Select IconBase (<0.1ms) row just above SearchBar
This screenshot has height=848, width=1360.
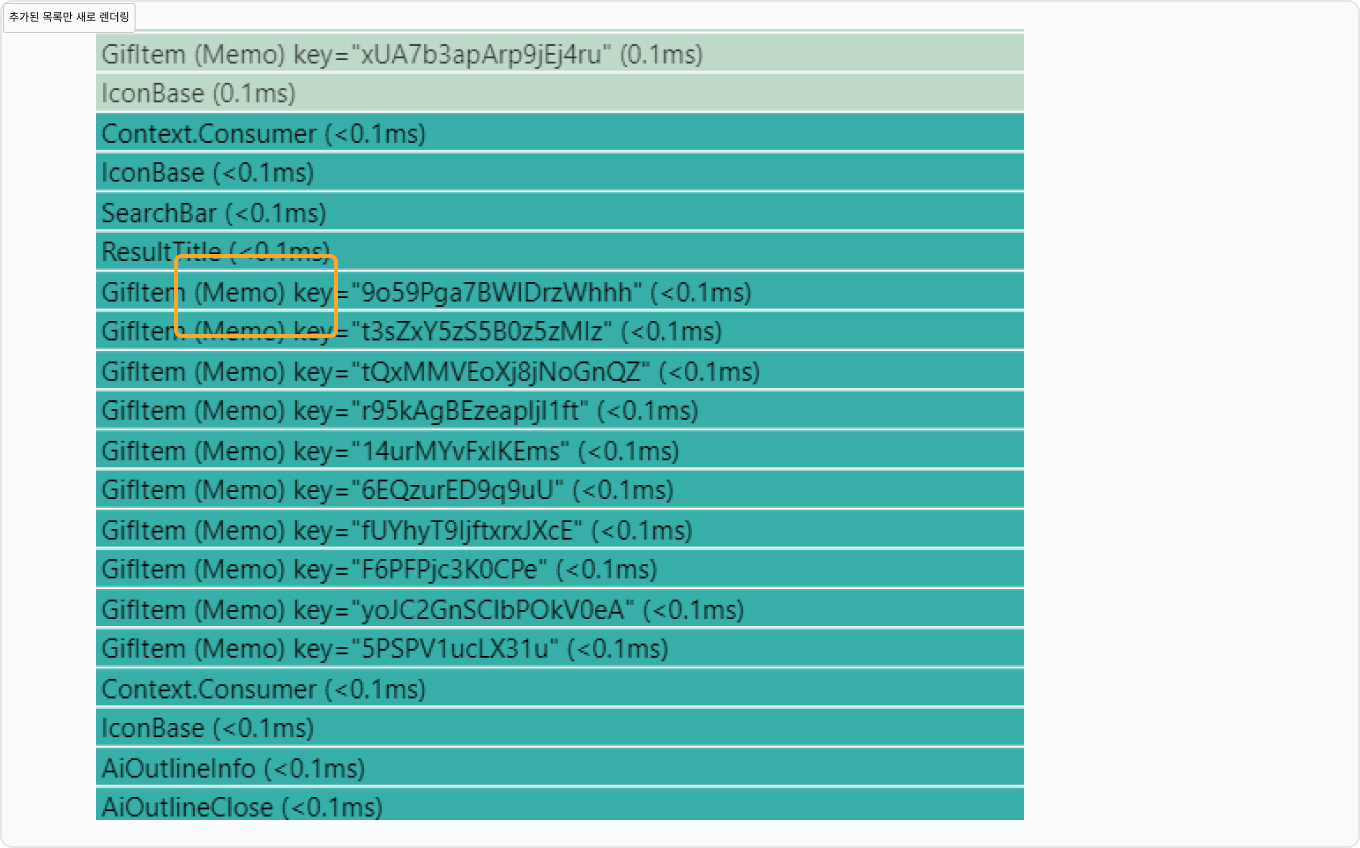560,172
